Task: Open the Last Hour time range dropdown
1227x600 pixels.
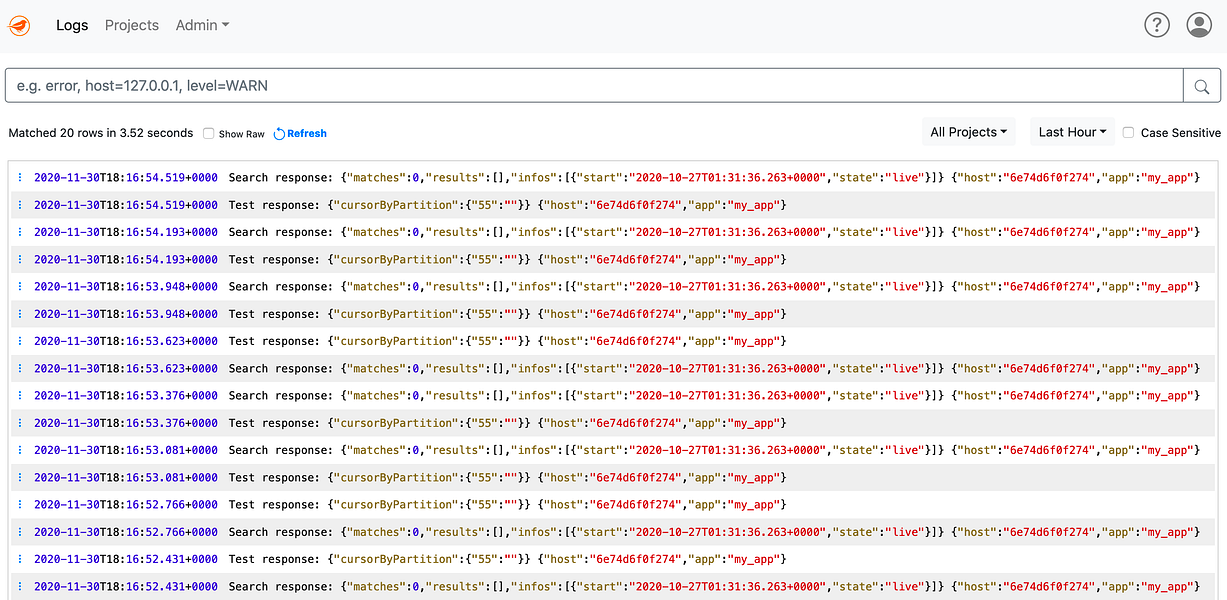Action: (1072, 132)
